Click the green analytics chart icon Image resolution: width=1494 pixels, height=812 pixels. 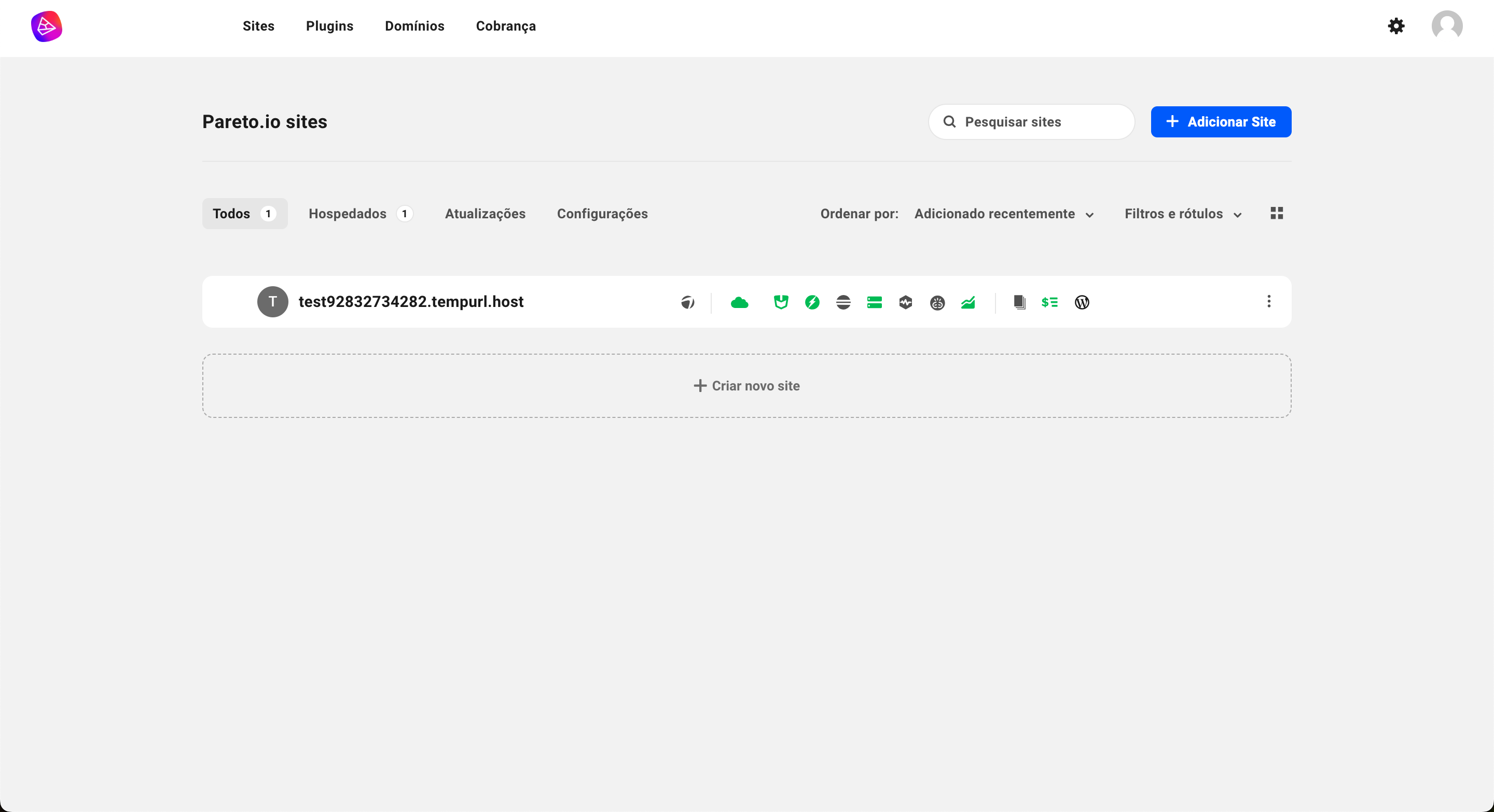point(968,302)
